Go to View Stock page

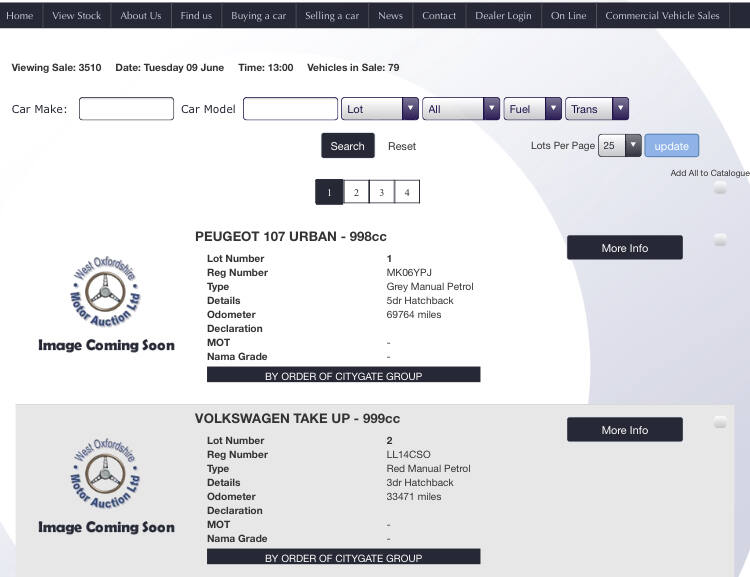(x=77, y=15)
